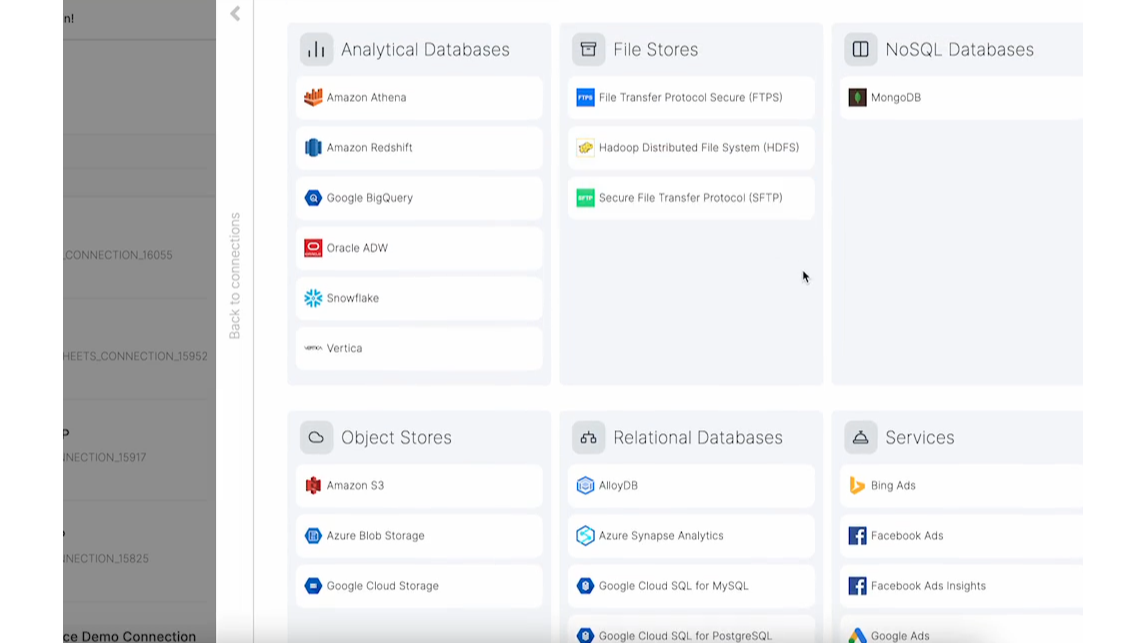Pick File Transfer Protocol Secure (FTPS)
Viewport: 1143px width, 643px height.
[690, 98]
